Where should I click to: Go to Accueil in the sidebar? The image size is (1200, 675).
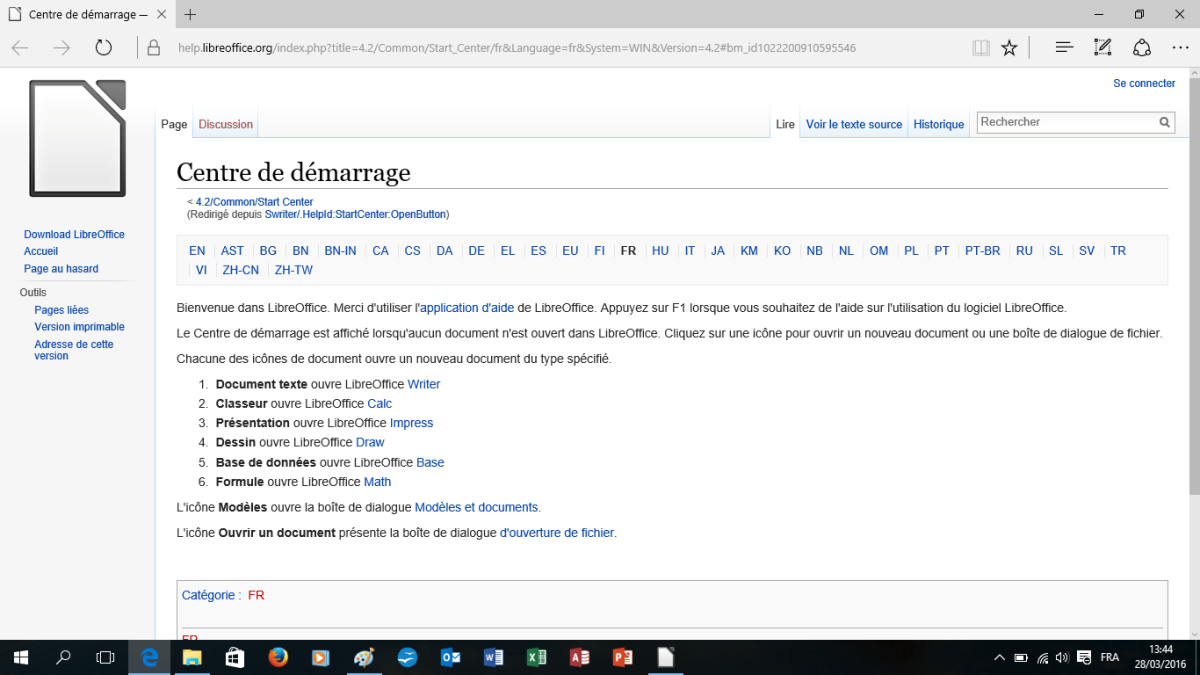[x=41, y=251]
